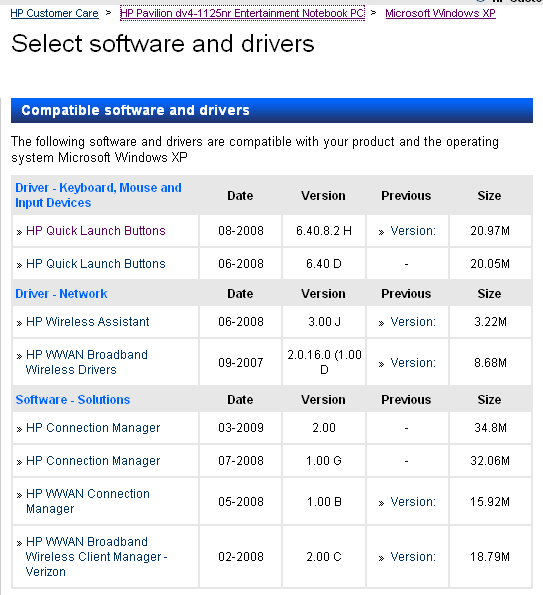543x595 pixels.
Task: Open the Driver - Network category heading
Action: pos(61,294)
